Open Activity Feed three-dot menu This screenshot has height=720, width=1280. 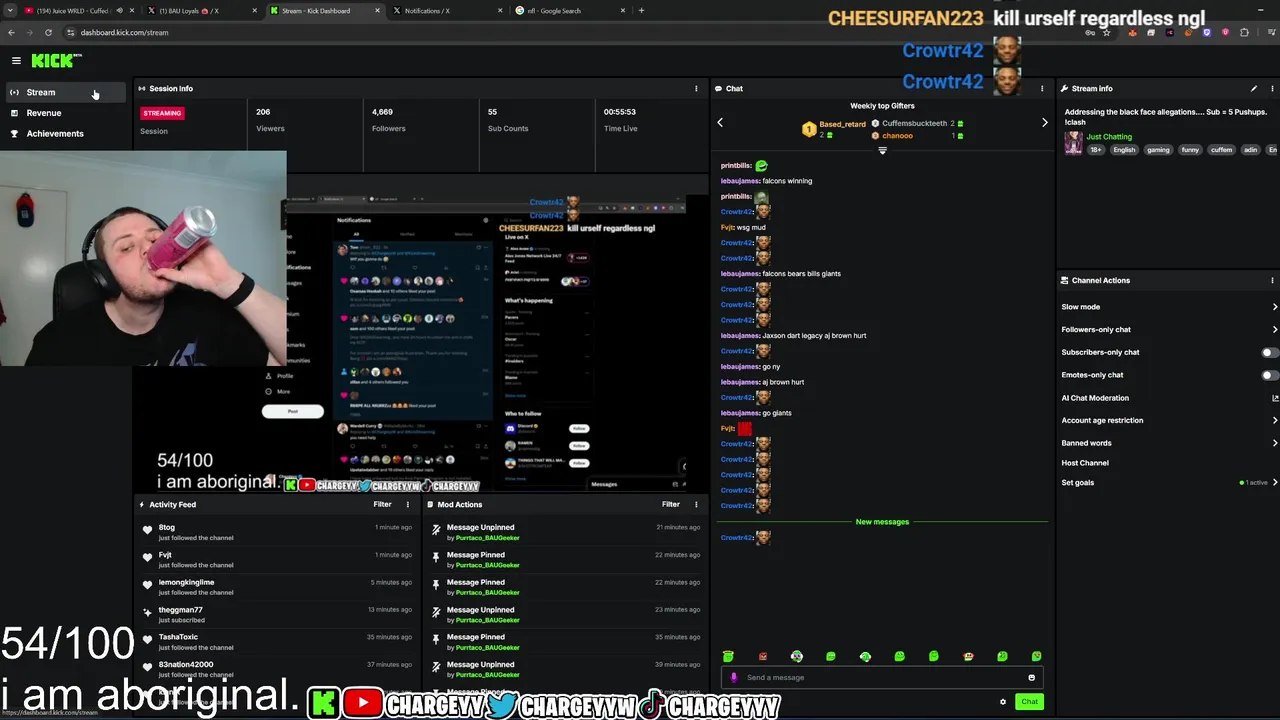pyautogui.click(x=407, y=505)
